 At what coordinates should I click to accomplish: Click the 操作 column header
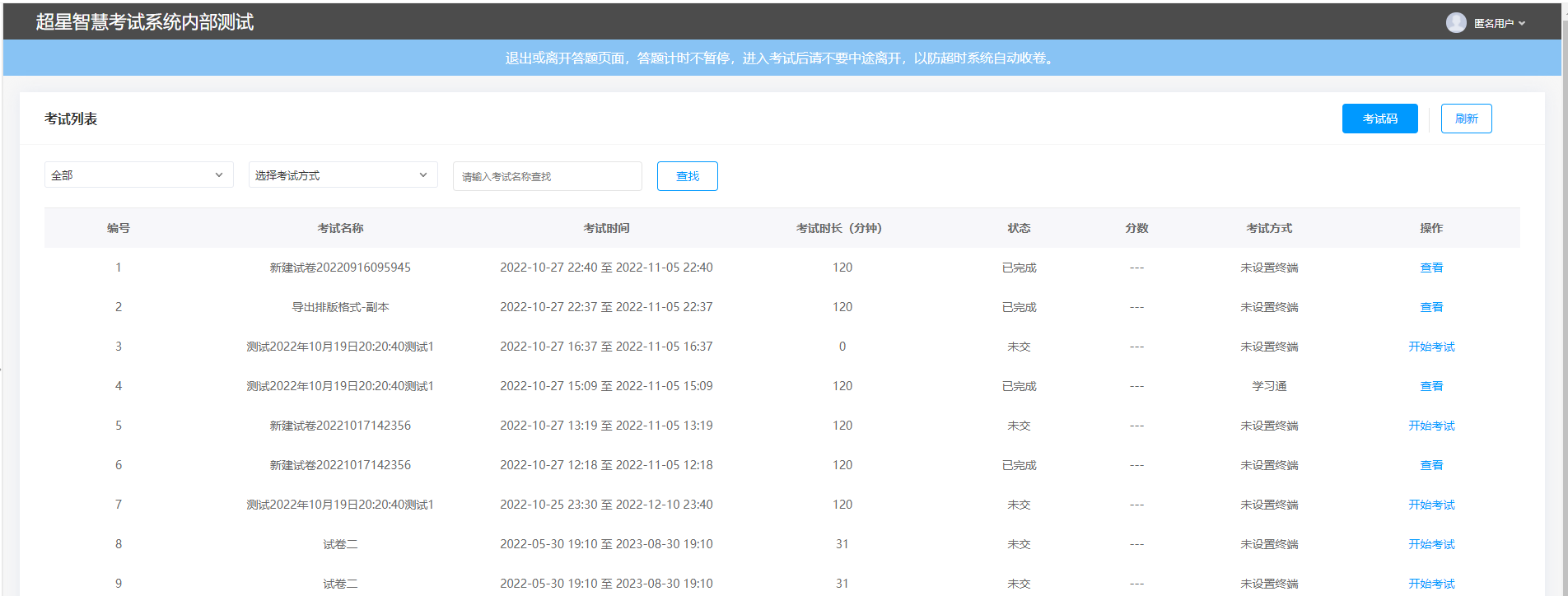click(x=1431, y=228)
